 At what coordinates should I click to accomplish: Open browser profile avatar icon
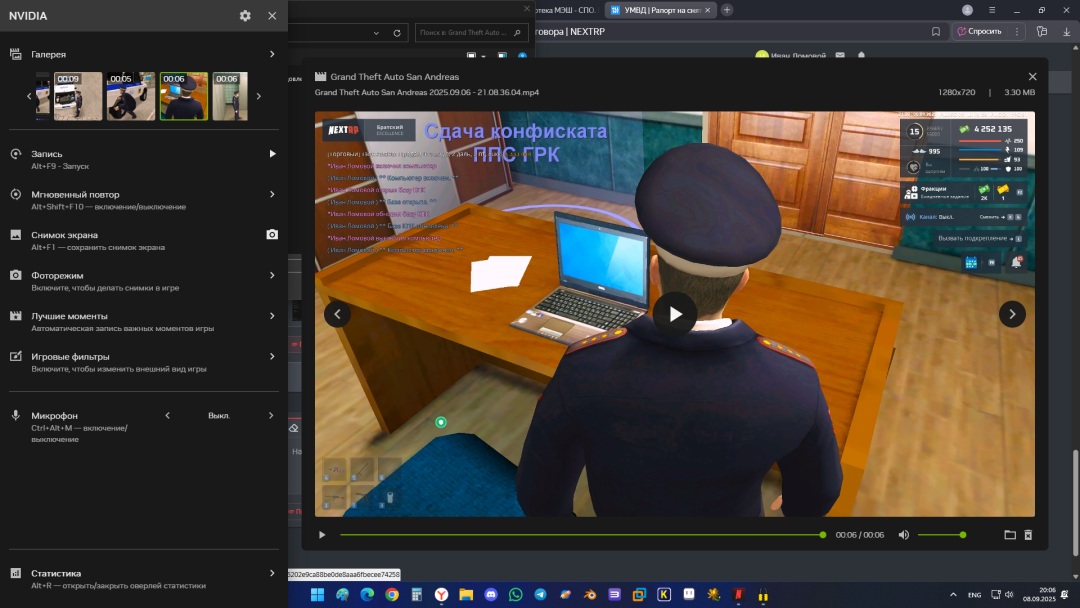click(x=967, y=10)
